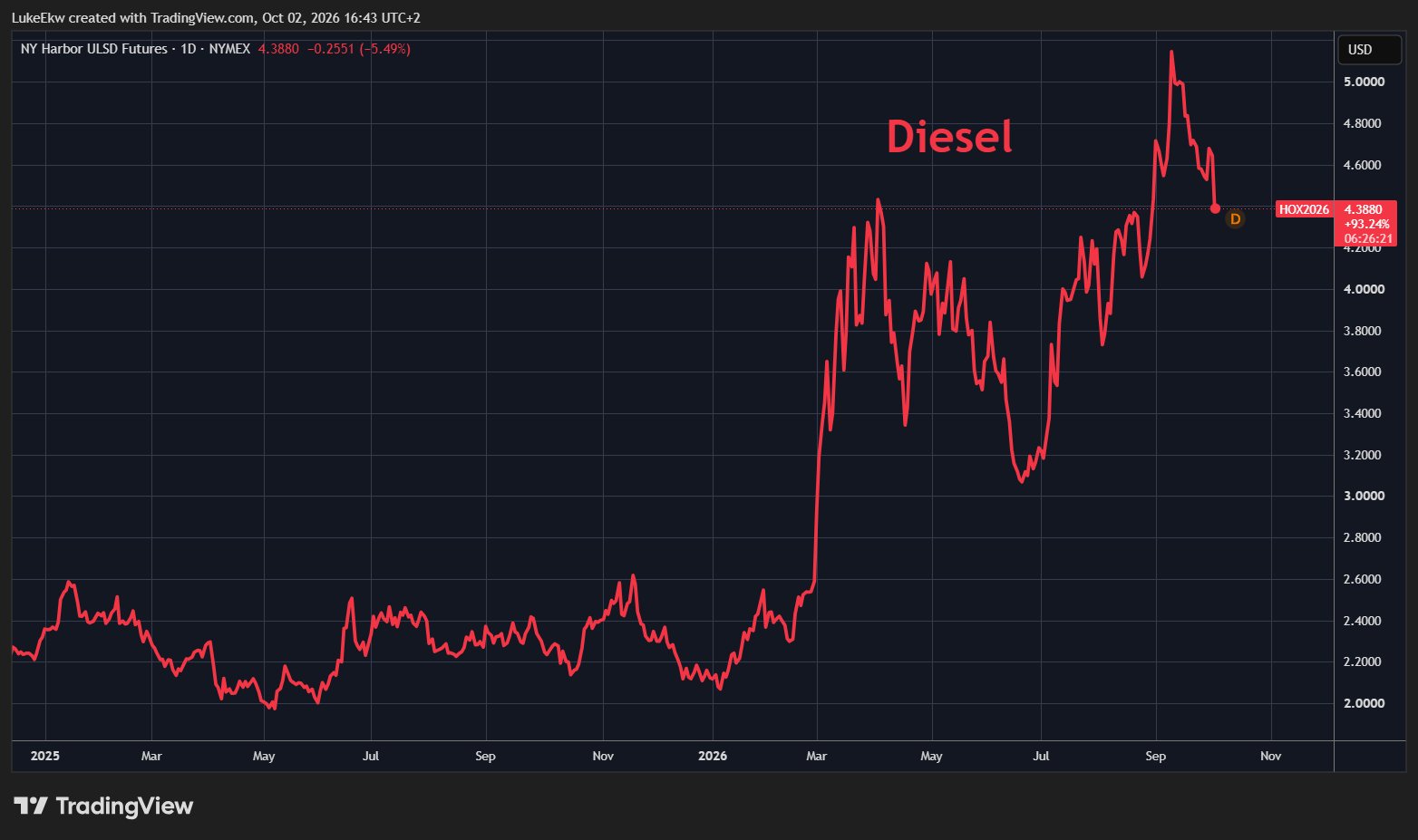Click the Jul 2026 label on the time axis
Image resolution: width=1418 pixels, height=840 pixels.
(x=1041, y=756)
